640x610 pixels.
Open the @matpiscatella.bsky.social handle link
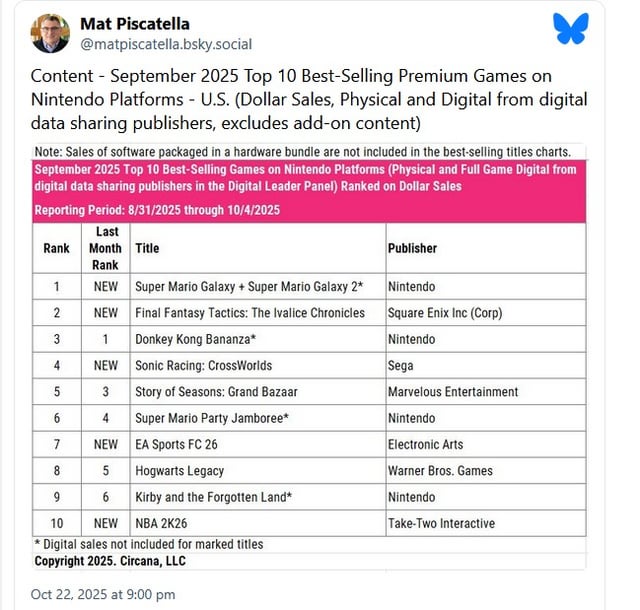click(165, 44)
